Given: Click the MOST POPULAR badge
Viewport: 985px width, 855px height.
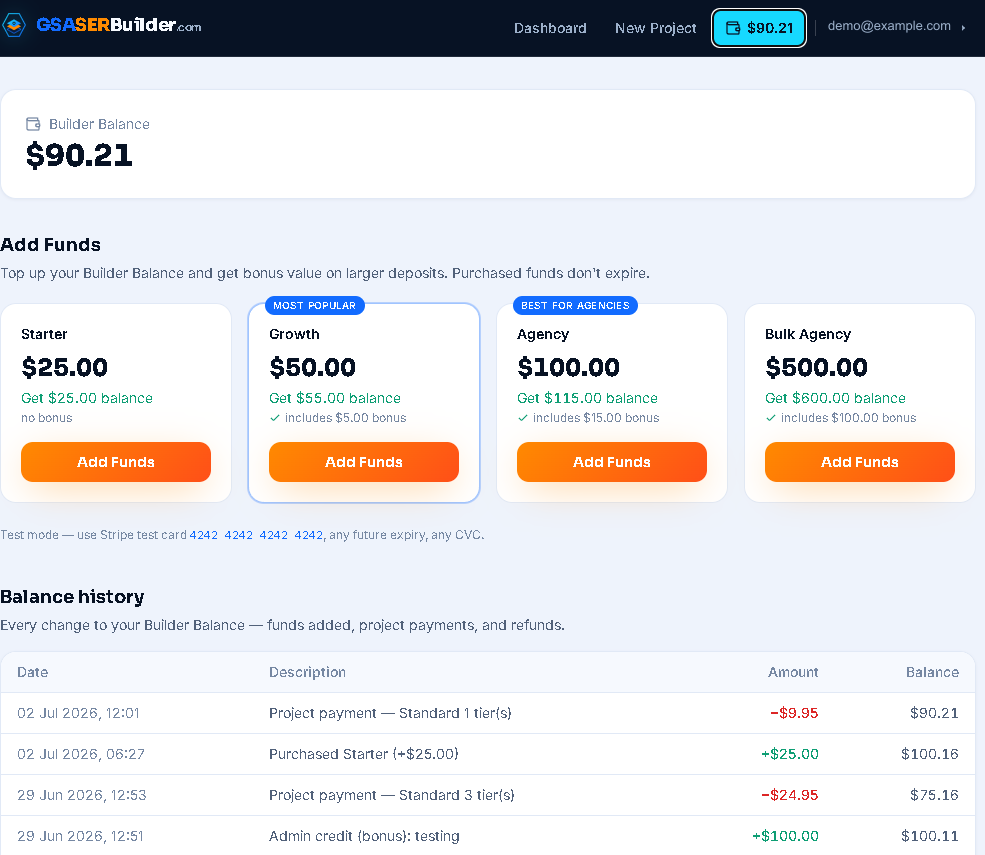Looking at the screenshot, I should tap(315, 305).
